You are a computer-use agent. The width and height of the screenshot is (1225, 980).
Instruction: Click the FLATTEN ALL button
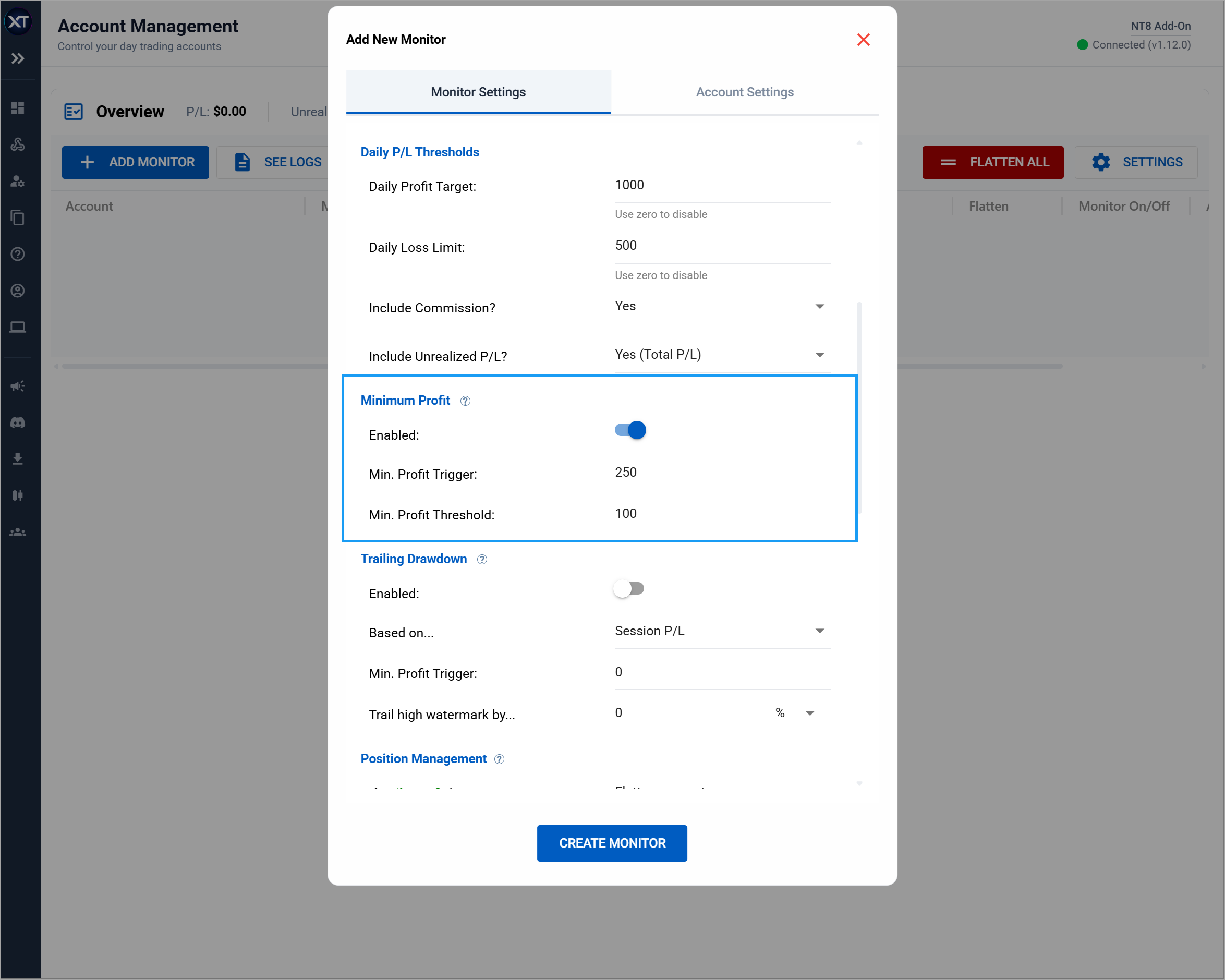pos(993,162)
